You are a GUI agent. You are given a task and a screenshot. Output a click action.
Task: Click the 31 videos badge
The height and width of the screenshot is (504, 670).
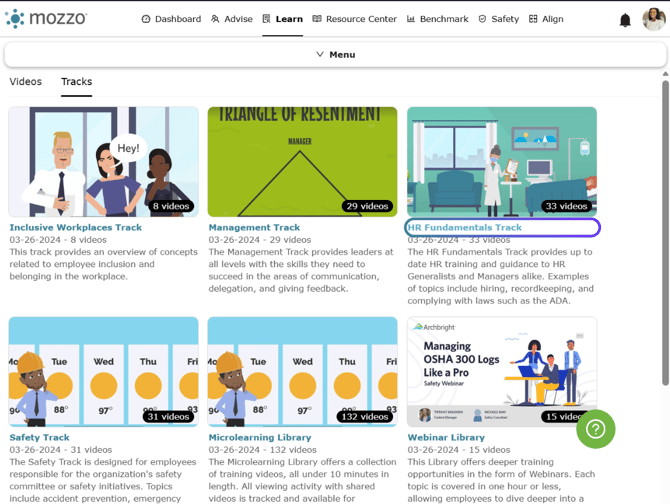pos(168,416)
